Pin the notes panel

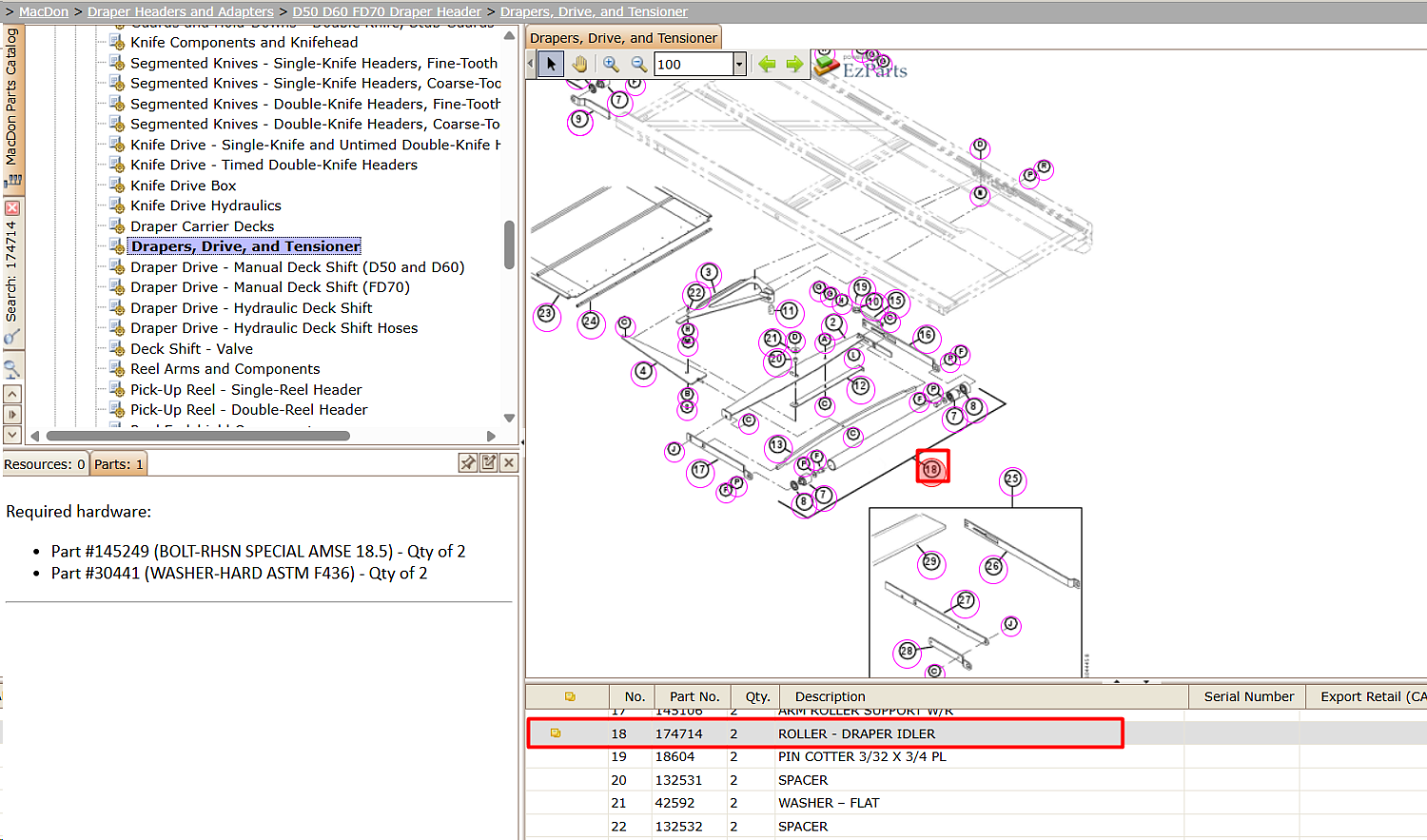[468, 463]
